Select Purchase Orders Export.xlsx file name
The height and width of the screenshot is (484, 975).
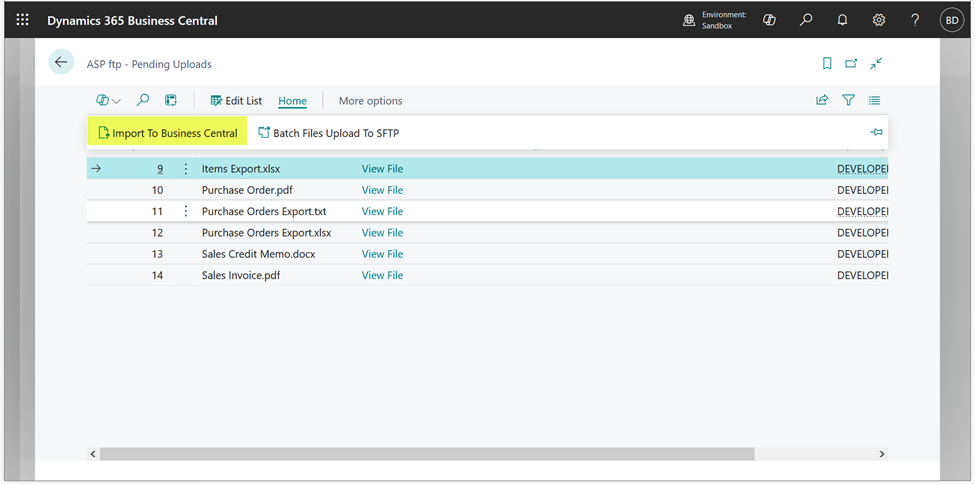pos(266,233)
